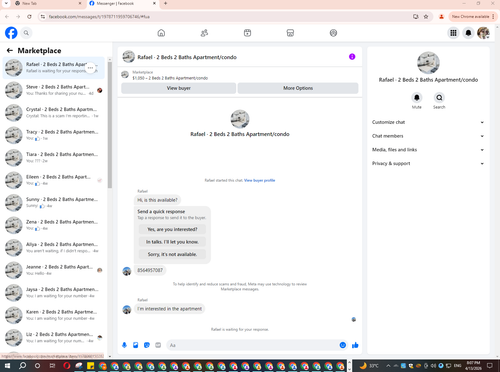500x372 pixels.
Task: Search in conversation with the magnifier icon
Action: tap(439, 98)
